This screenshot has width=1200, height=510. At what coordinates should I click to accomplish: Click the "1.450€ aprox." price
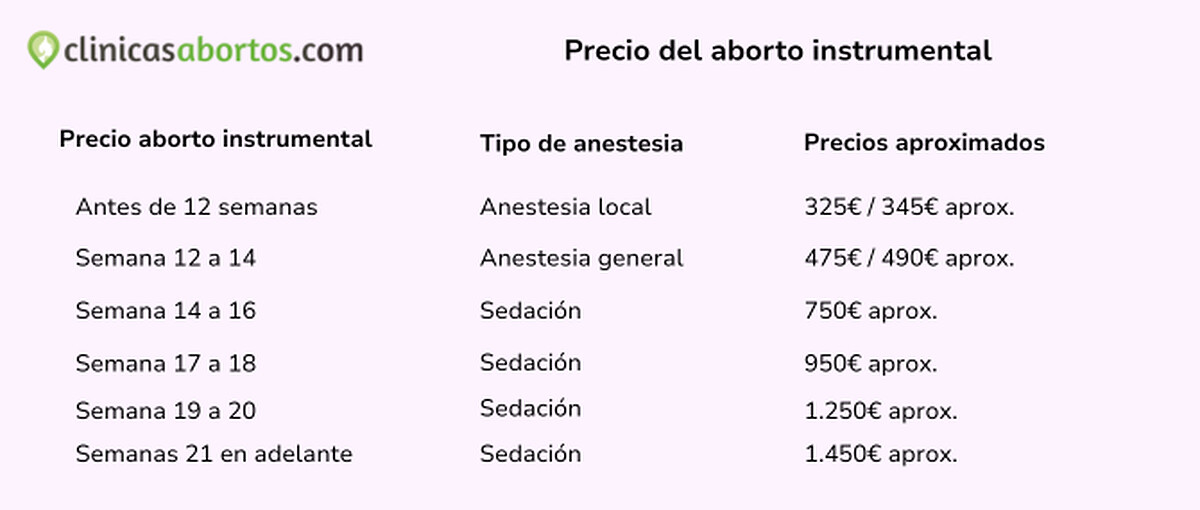(880, 454)
